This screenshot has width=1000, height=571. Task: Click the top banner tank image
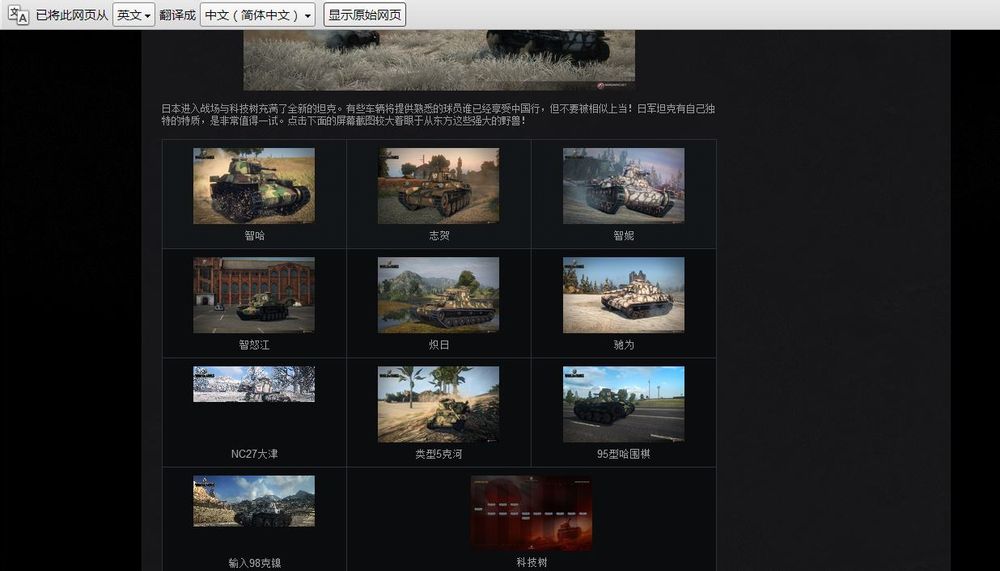pyautogui.click(x=439, y=60)
